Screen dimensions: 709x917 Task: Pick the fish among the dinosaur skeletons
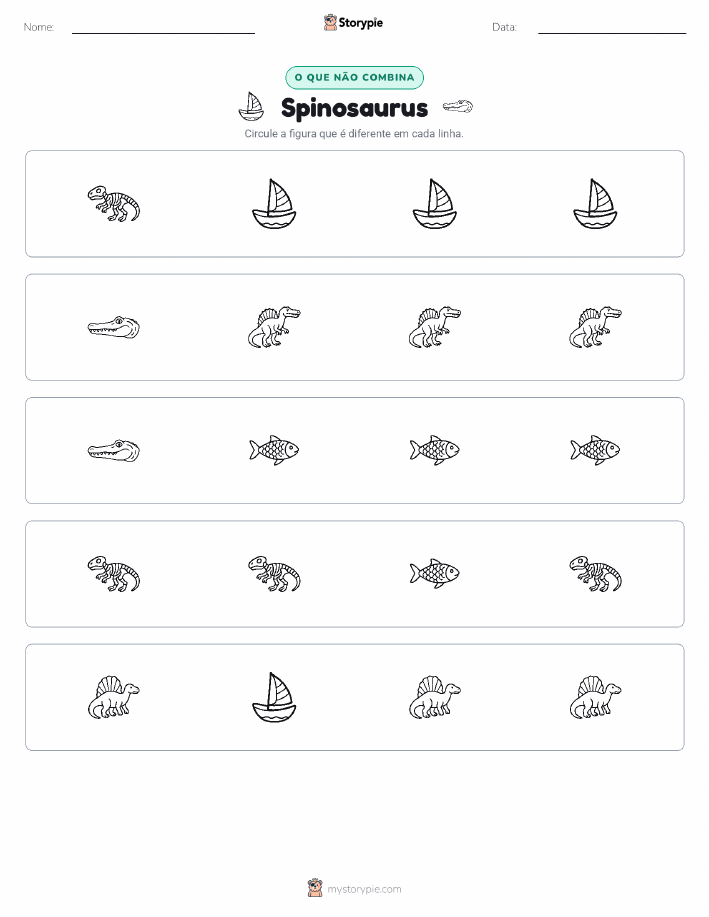pos(435,573)
